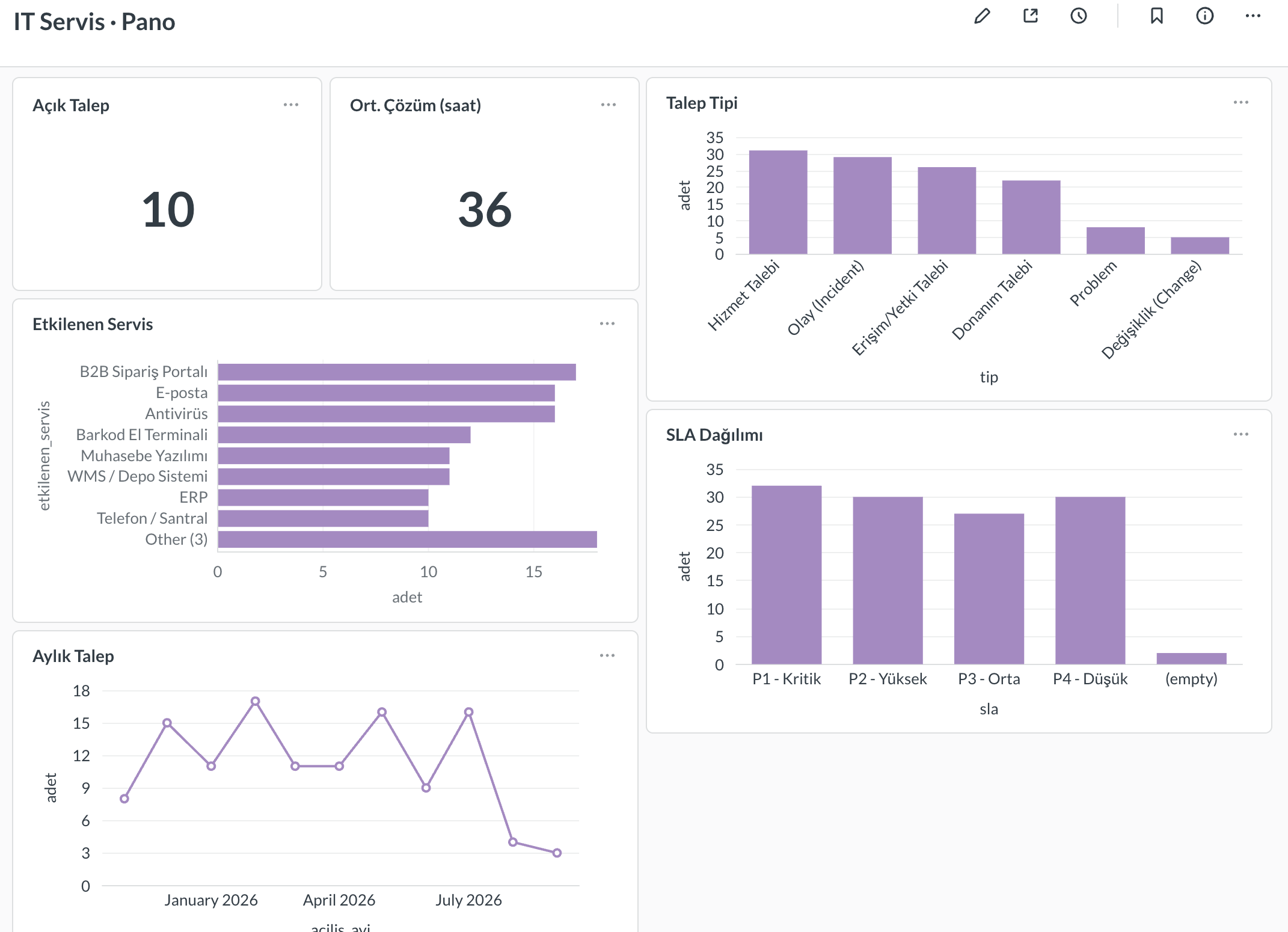The width and height of the screenshot is (1288, 932).
Task: Open the clock auto-refresh icon
Action: click(x=1079, y=16)
